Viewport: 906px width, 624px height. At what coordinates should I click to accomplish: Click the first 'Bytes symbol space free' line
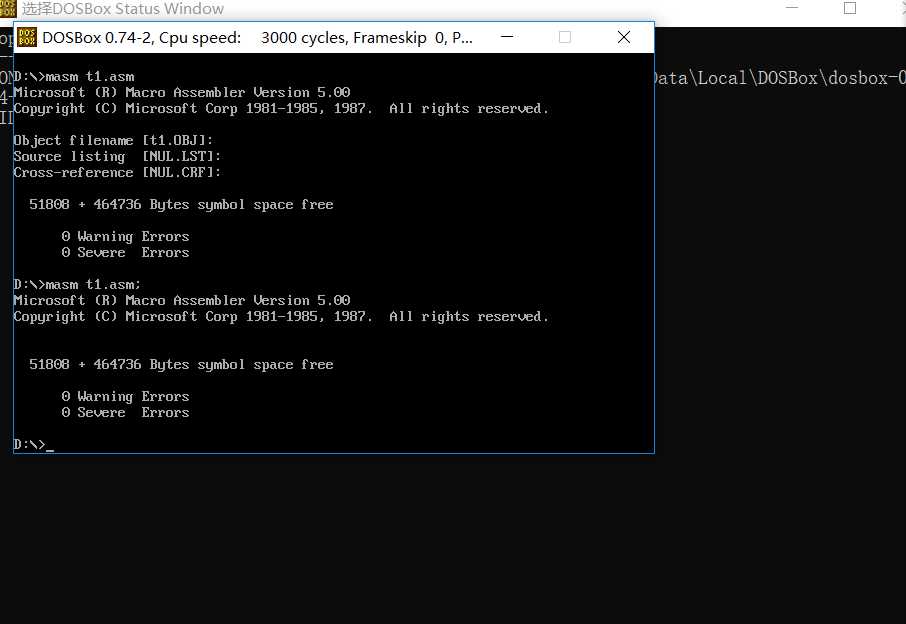click(181, 205)
